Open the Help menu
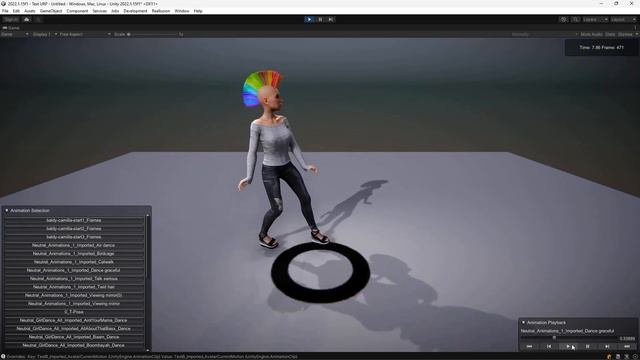The width and height of the screenshot is (640, 360). point(198,11)
